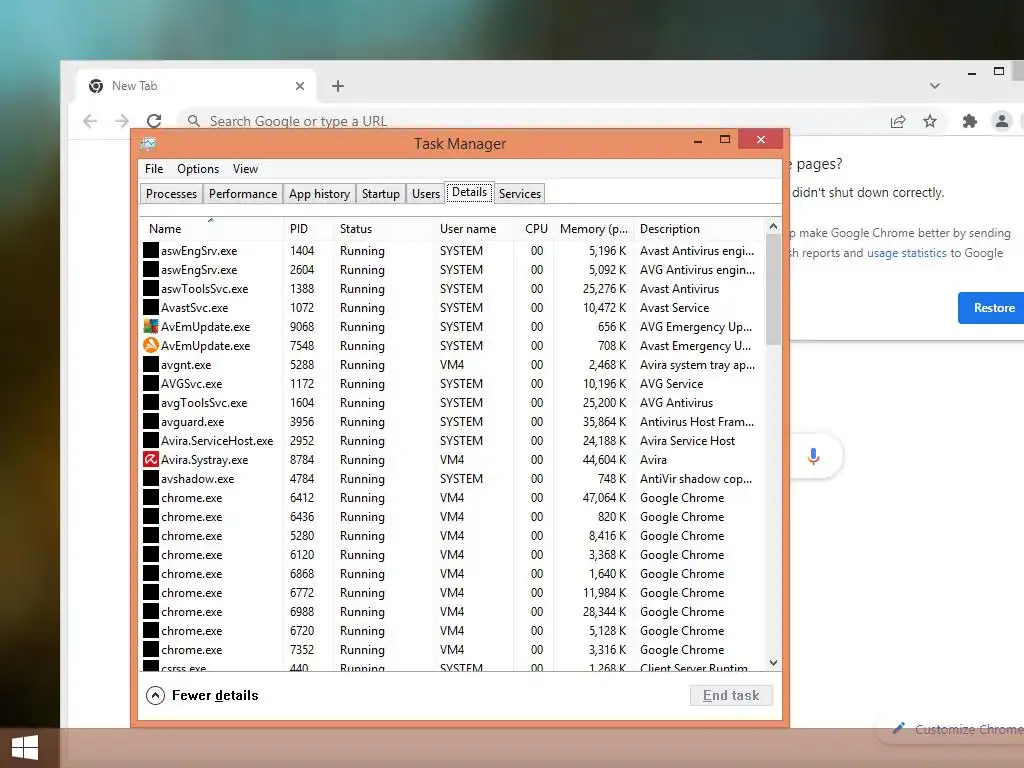Viewport: 1024px width, 768px height.
Task: Click the black icon beside avguard.exe
Action: coord(151,422)
